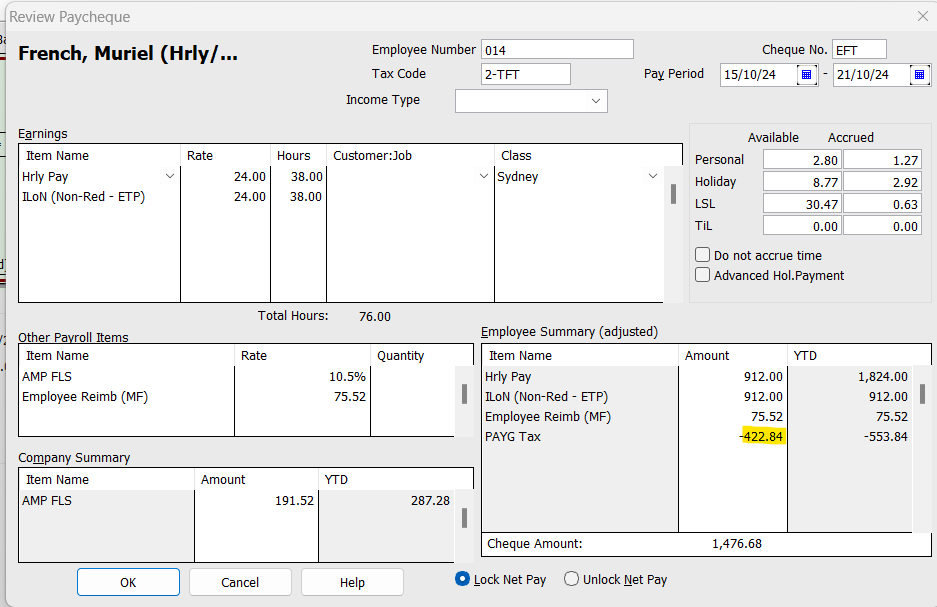Screen dimensions: 937x607
Task: Click Hrly Pay YTD value 1,824.00
Action: click(x=883, y=376)
